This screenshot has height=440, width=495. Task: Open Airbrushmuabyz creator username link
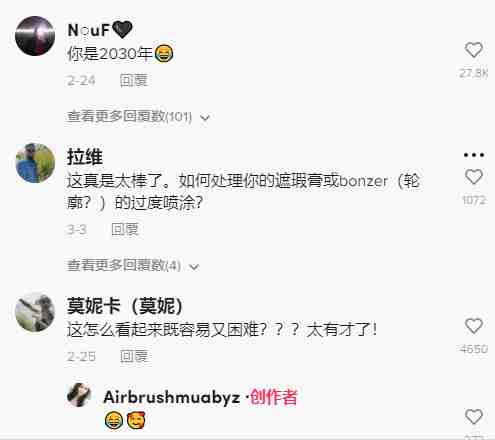pos(172,397)
